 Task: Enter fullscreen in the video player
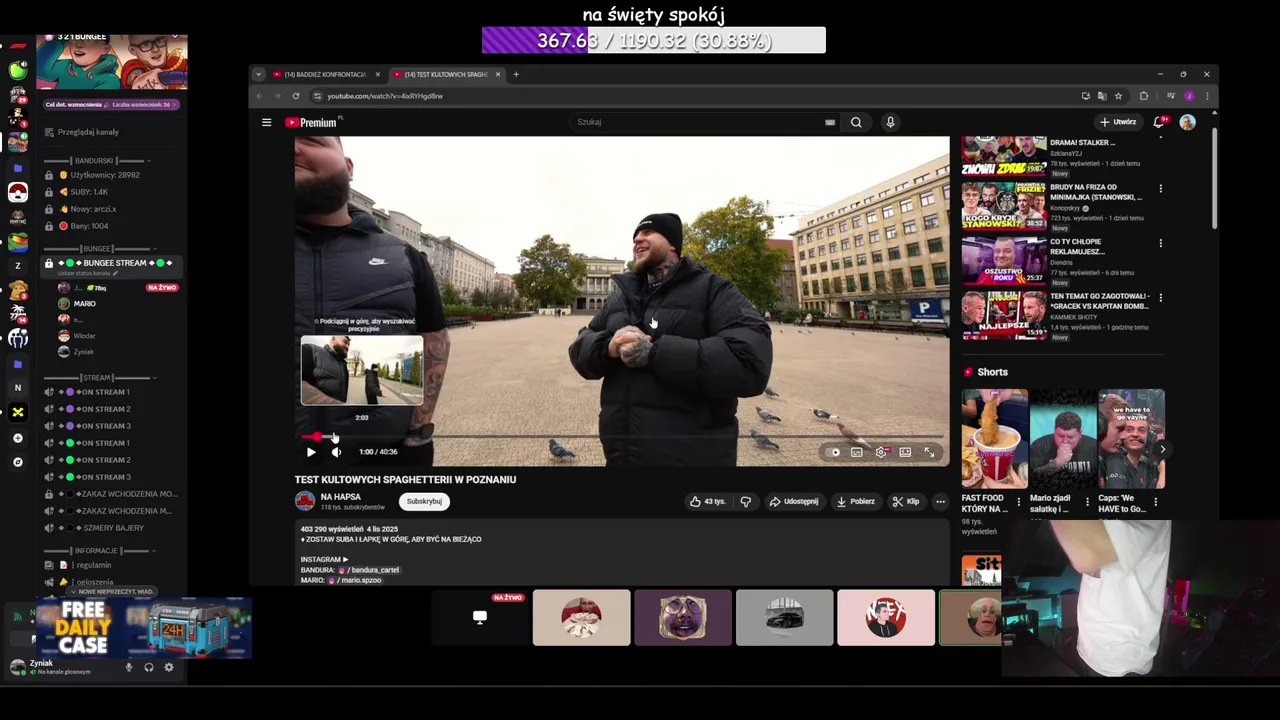pos(929,452)
